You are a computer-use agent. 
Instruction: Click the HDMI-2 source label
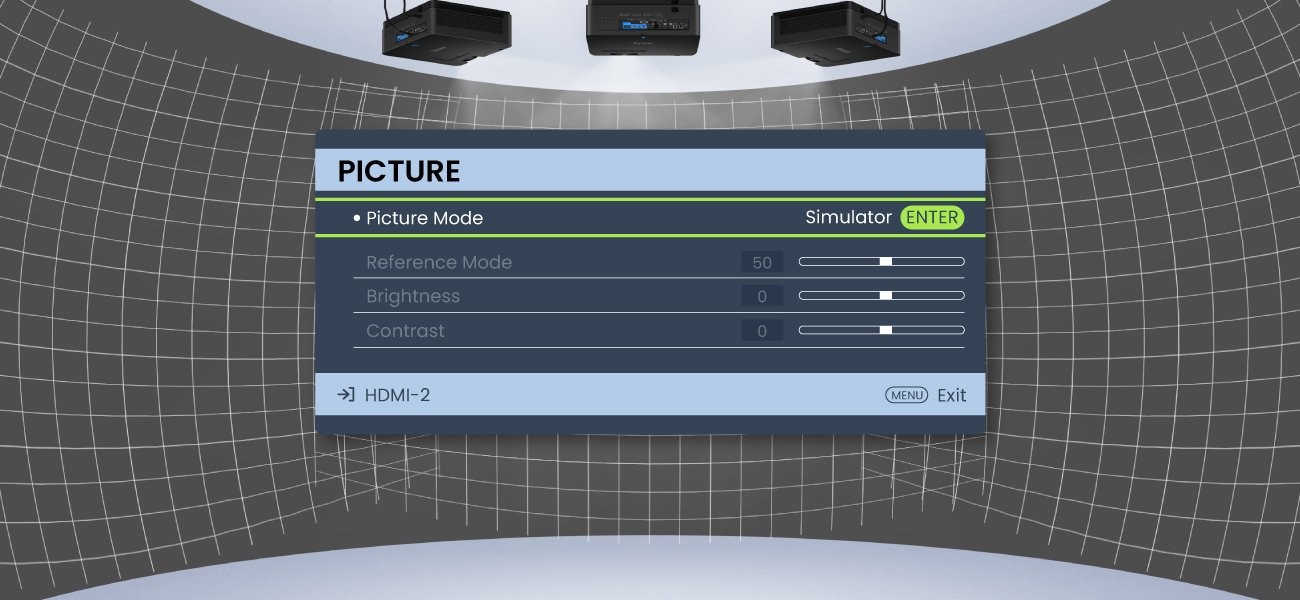click(397, 395)
